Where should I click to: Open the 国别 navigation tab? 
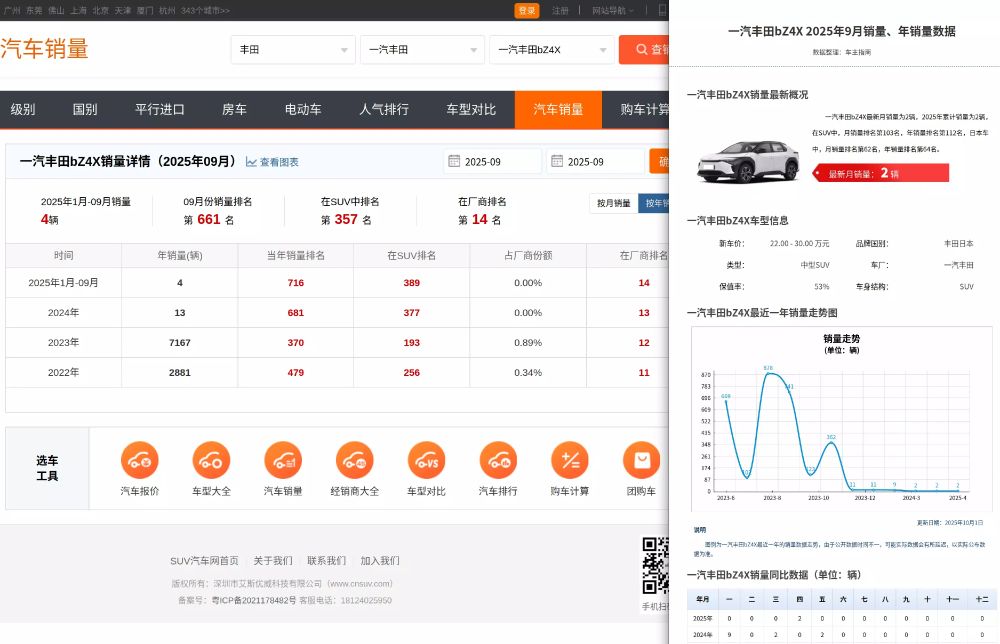click(85, 110)
